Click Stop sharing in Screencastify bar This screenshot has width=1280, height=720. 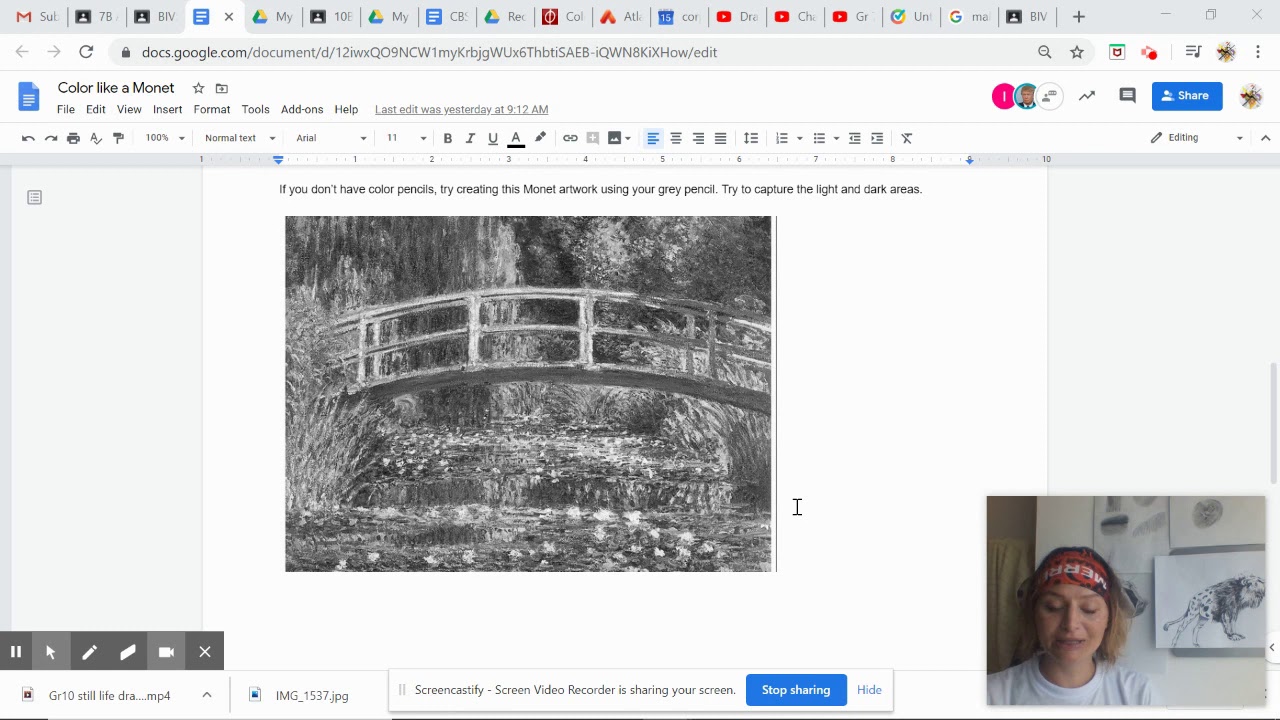[x=796, y=690]
